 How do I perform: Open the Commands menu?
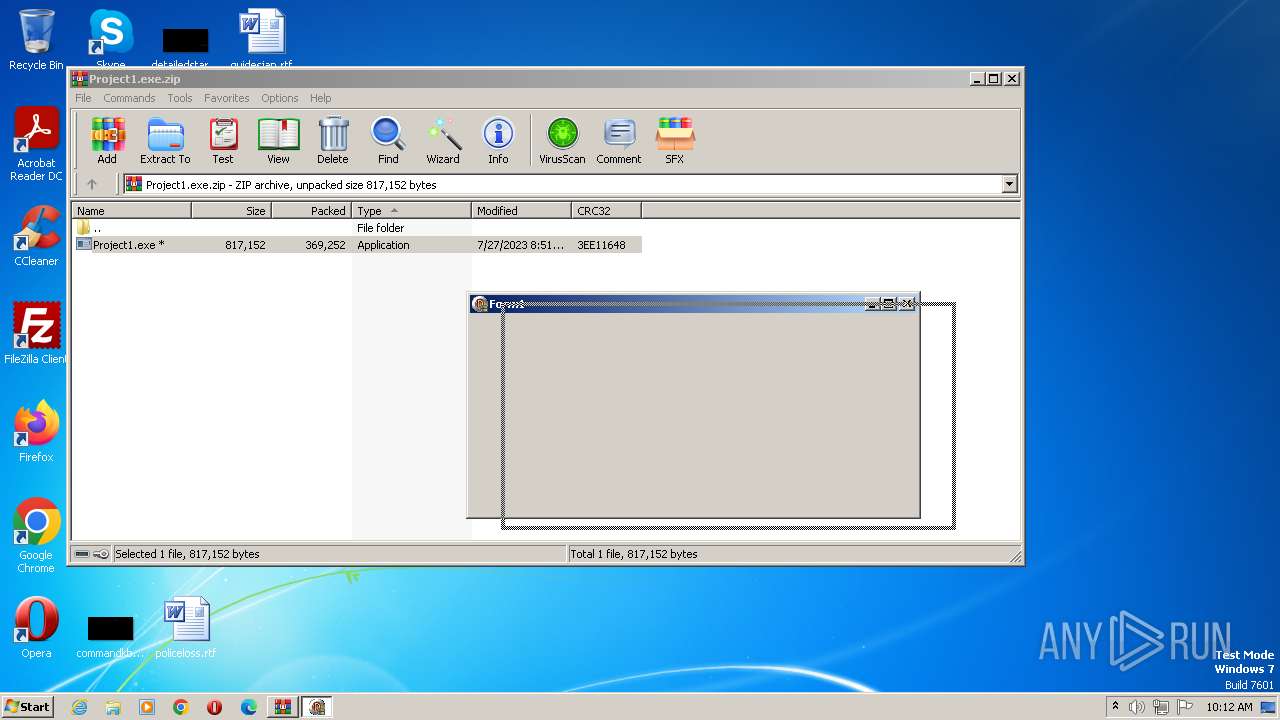129,98
